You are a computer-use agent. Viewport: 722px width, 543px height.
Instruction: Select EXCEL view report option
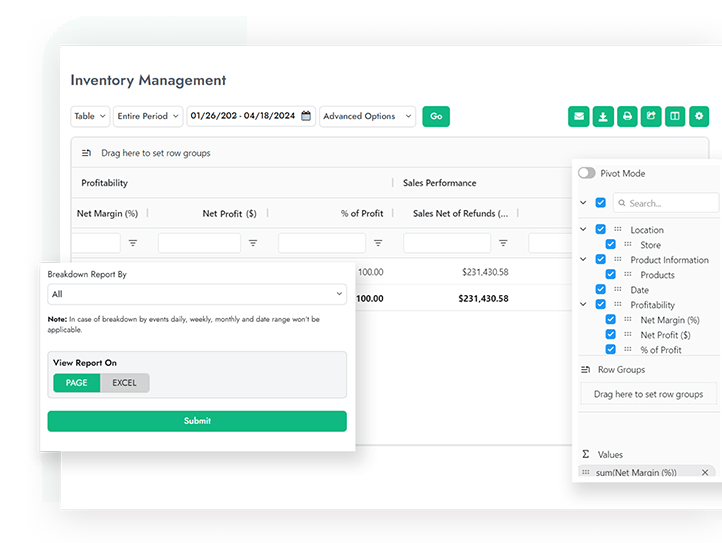(x=124, y=383)
